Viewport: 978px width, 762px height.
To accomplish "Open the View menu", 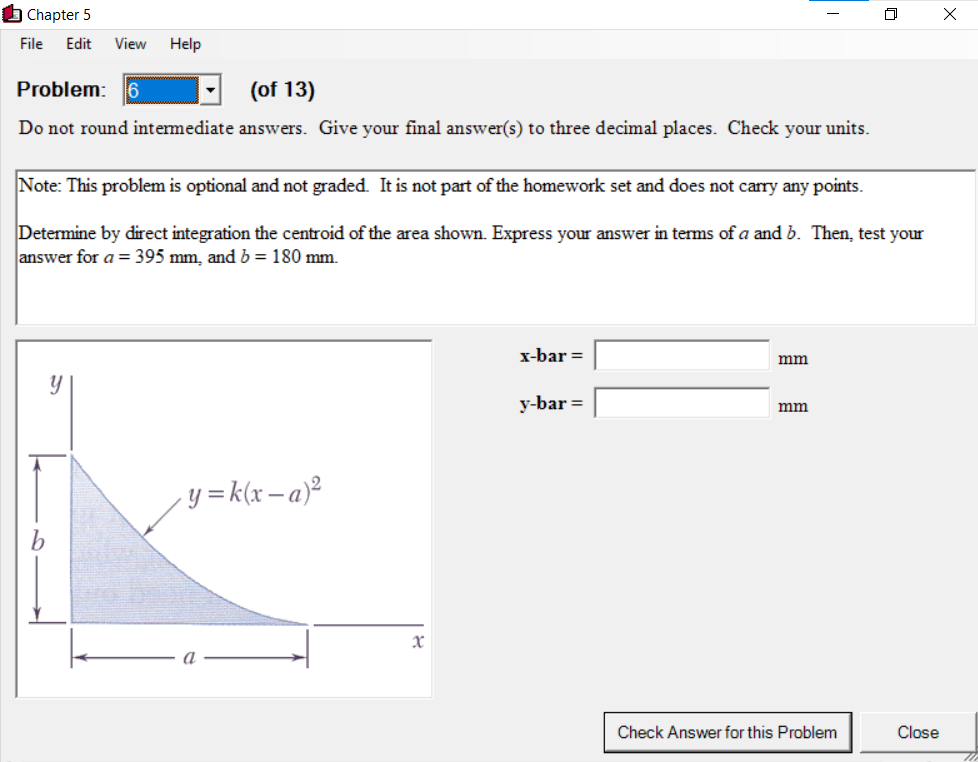I will click(129, 44).
